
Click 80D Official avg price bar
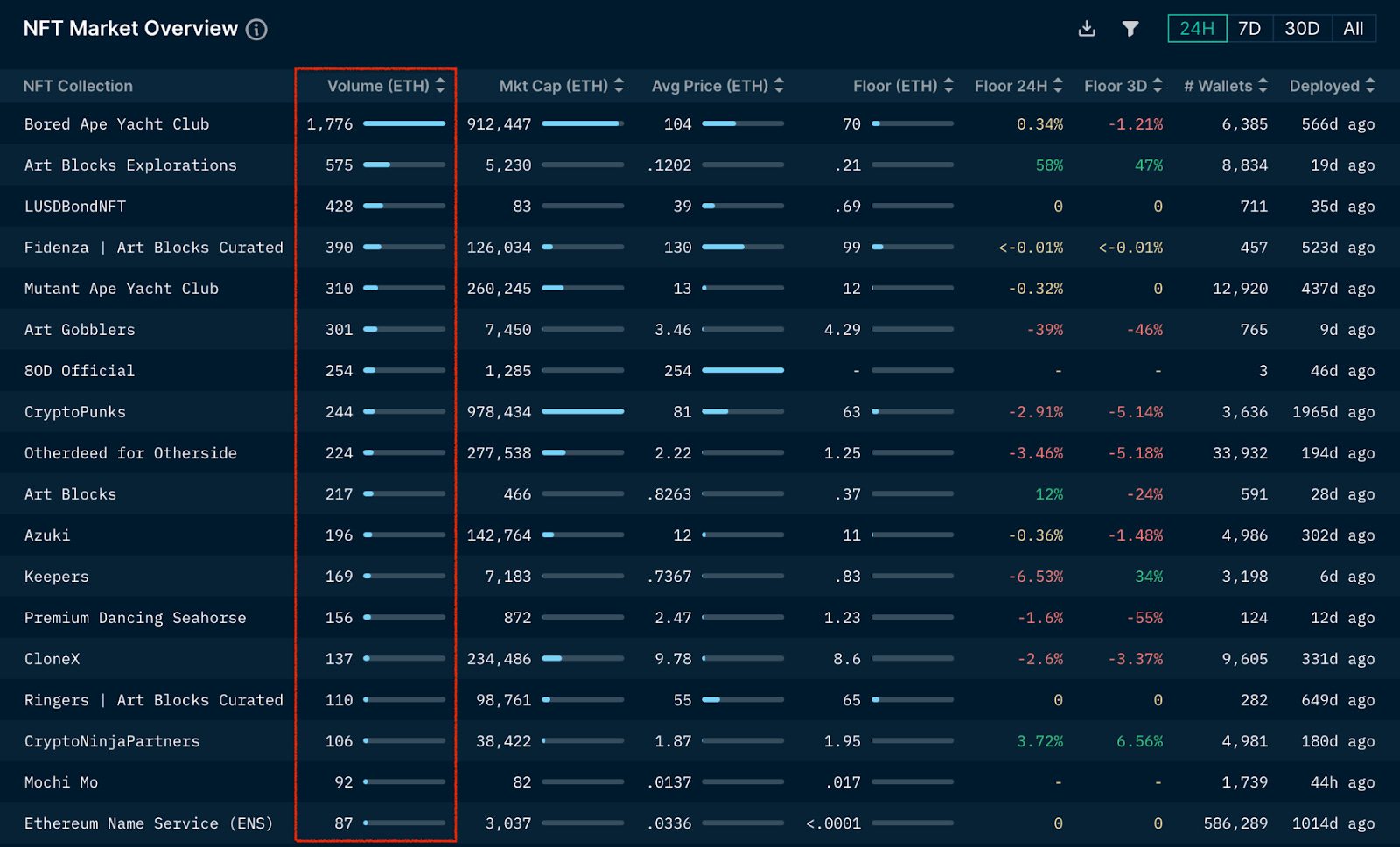click(x=743, y=370)
